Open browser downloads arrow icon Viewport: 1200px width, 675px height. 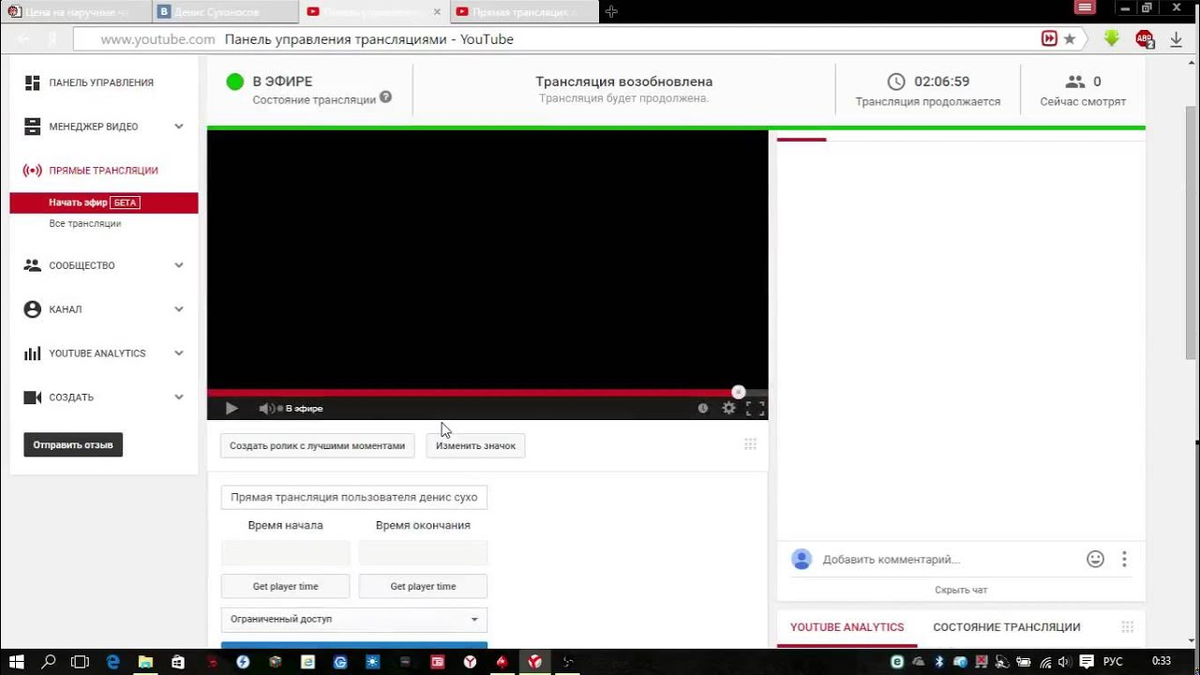pos(1176,39)
